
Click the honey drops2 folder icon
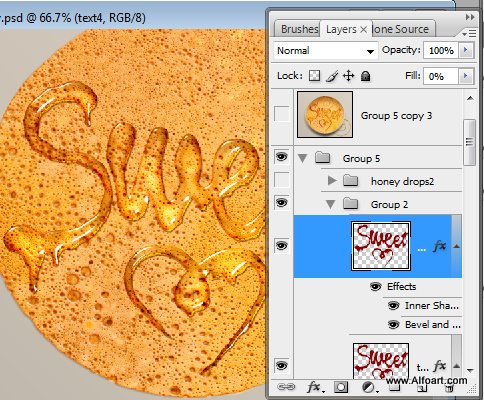(x=351, y=181)
